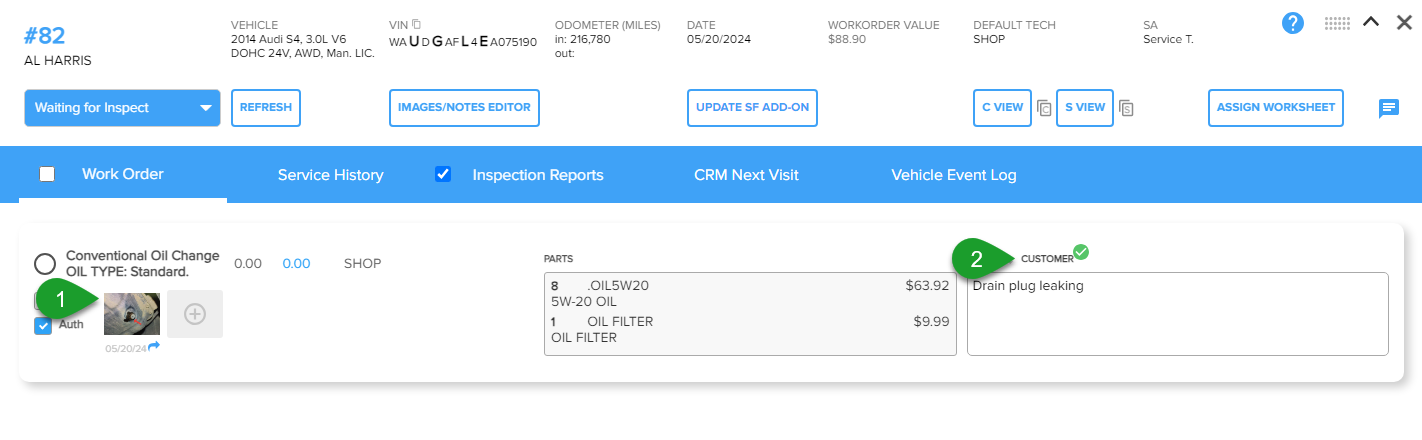Click the Conventional Oil Change job title

click(x=142, y=264)
